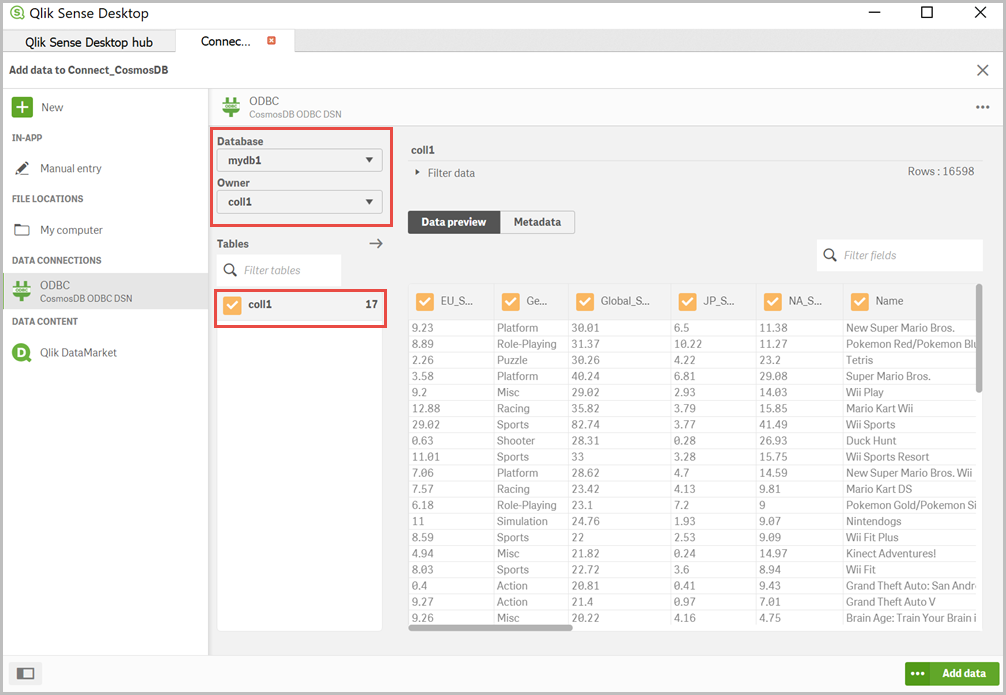Uncheck Global_S... field checkbox
Viewport: 1006px width, 695px height.
(585, 301)
